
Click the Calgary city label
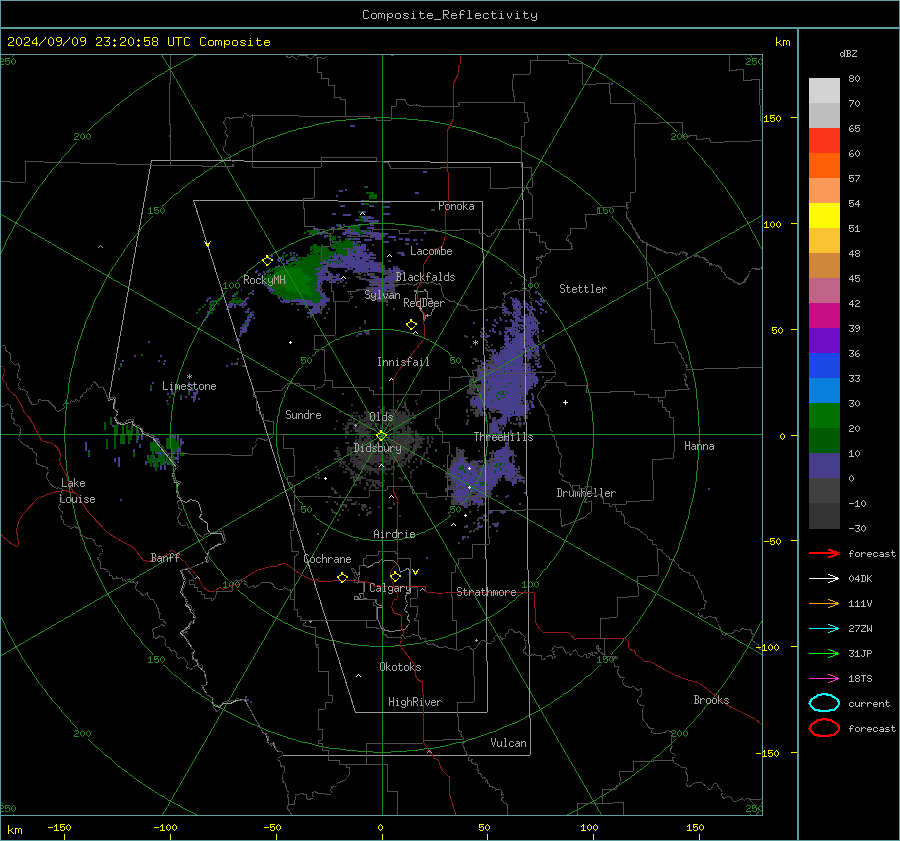pyautogui.click(x=390, y=588)
